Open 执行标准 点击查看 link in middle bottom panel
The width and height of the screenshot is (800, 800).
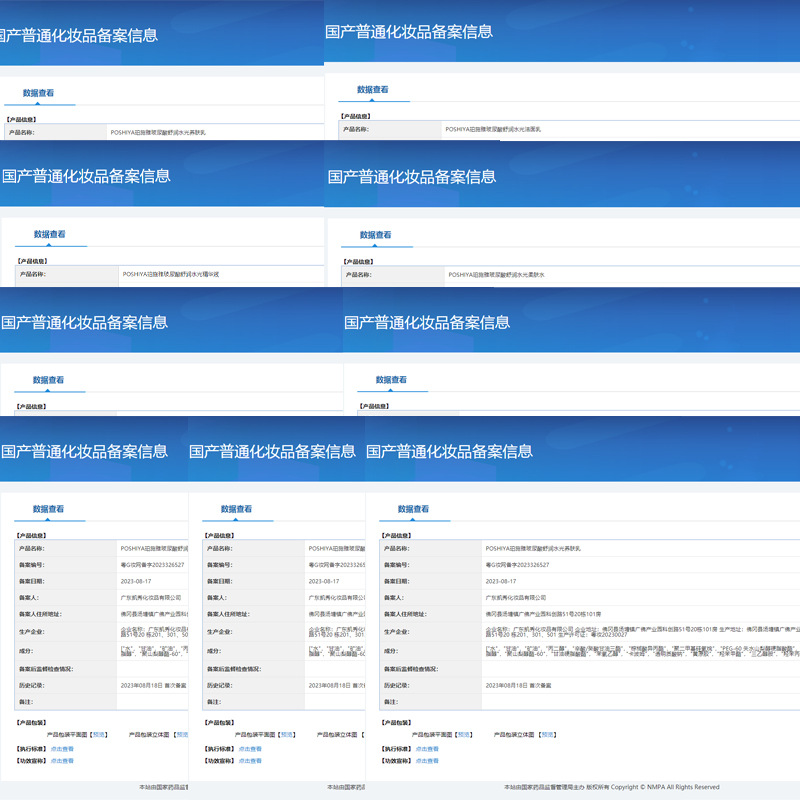pos(250,749)
